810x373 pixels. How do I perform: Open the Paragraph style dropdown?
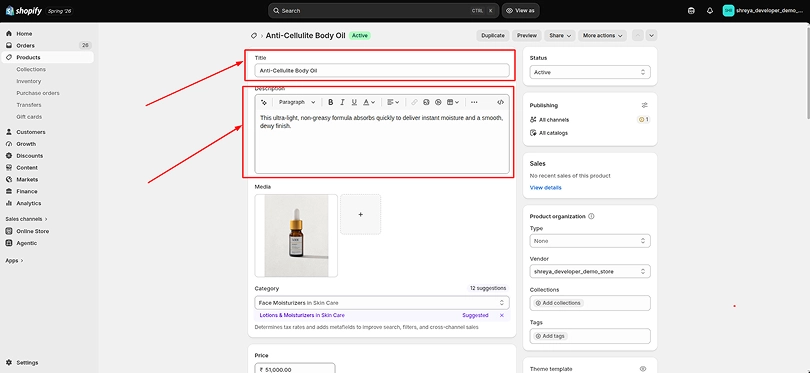(x=297, y=102)
